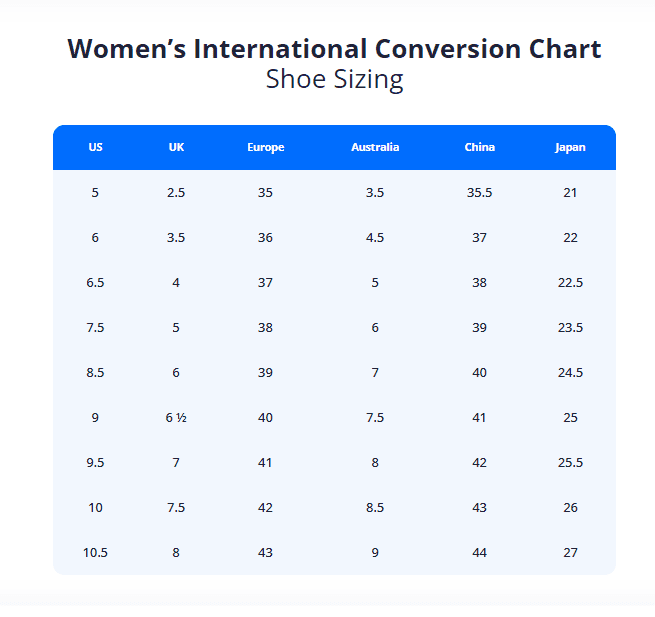Click Japan size 24.5 cell
655x617 pixels.
click(570, 372)
